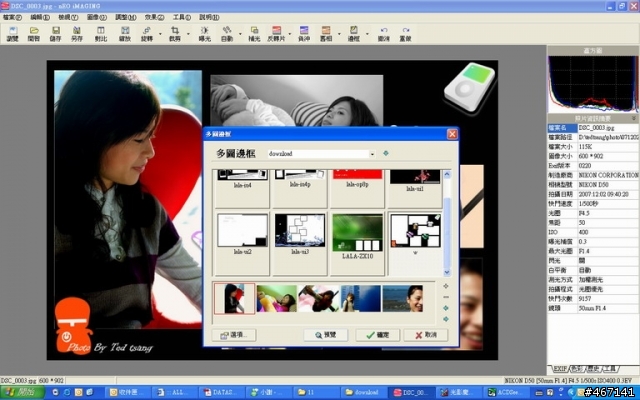Expand the Rotate tool dropdown arrow
Viewport: 640px width, 400px height.
[160, 34]
